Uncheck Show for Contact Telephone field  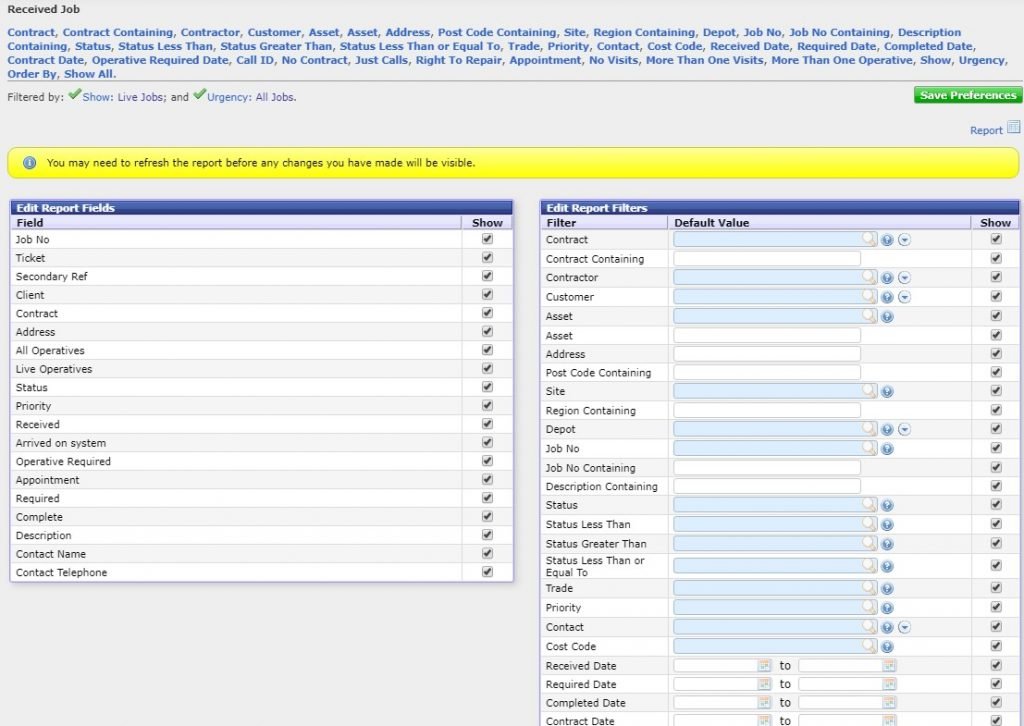(x=487, y=572)
